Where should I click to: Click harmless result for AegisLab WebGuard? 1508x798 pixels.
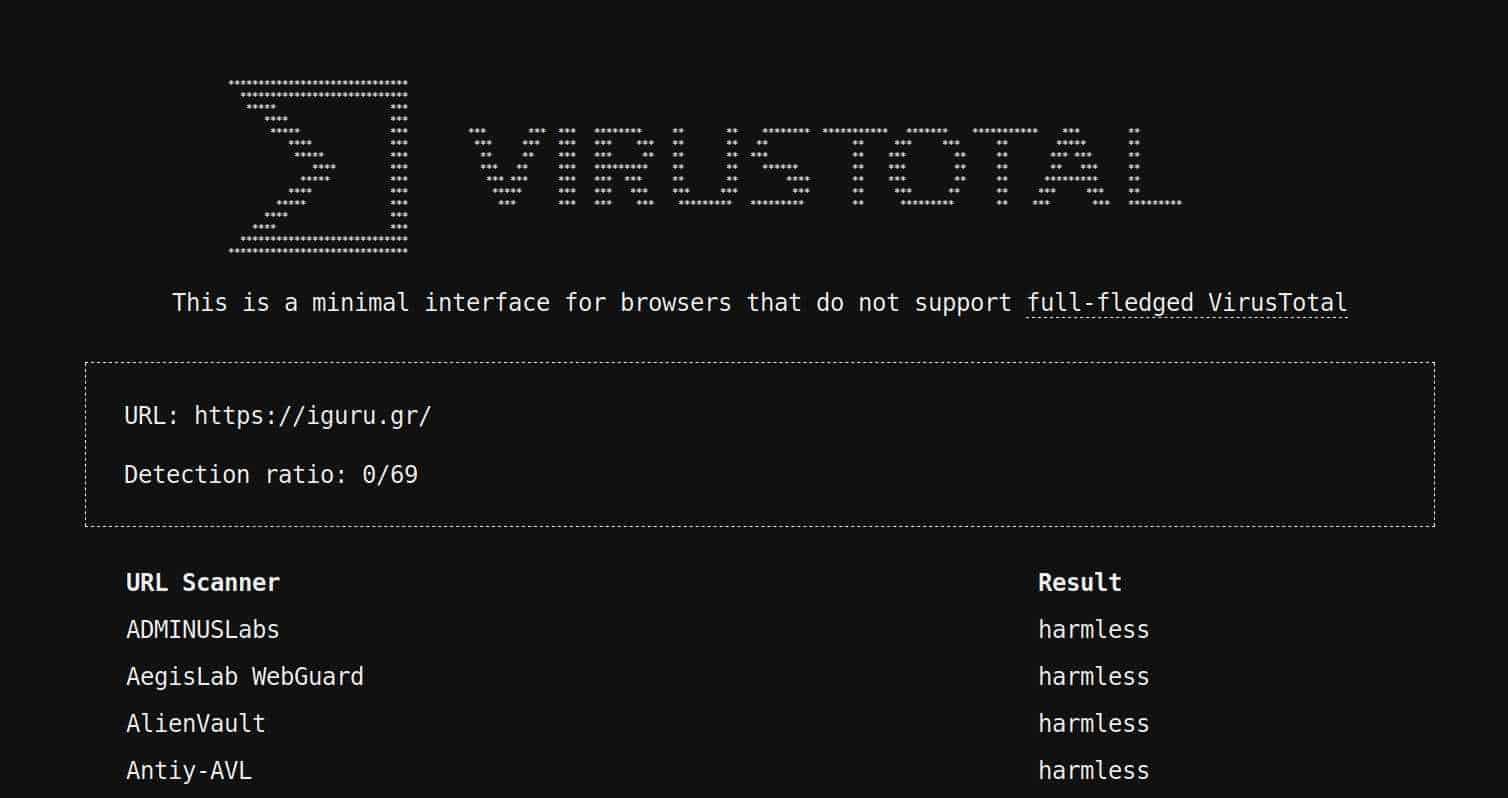point(1094,676)
